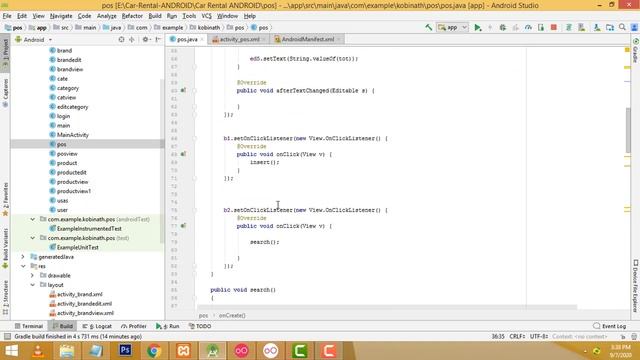The height and width of the screenshot is (360, 640).
Task: Stop the running app with red square
Action: click(x=554, y=27)
